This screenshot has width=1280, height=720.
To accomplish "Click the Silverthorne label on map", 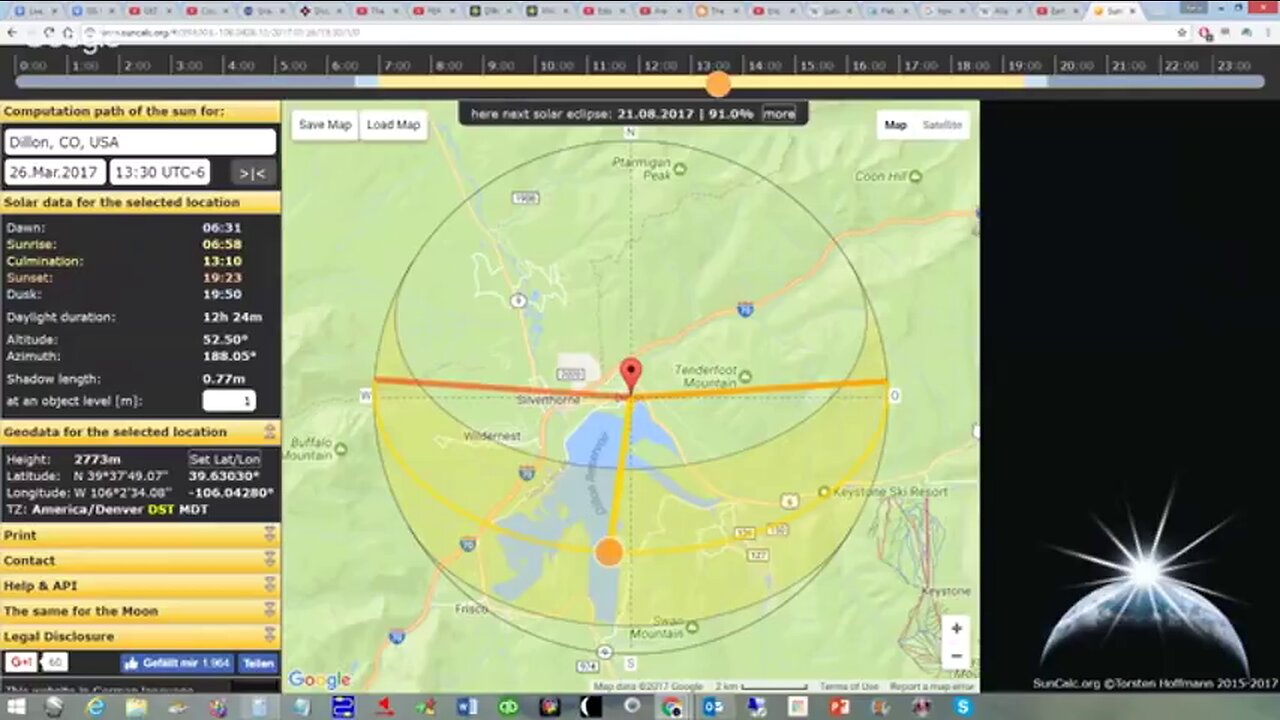I will click(548, 398).
